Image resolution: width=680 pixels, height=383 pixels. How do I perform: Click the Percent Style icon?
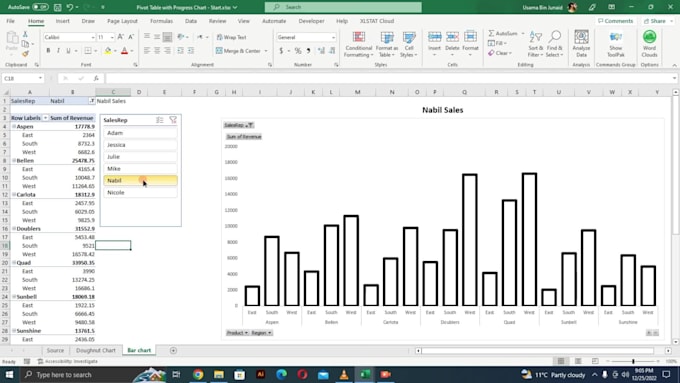coord(298,51)
